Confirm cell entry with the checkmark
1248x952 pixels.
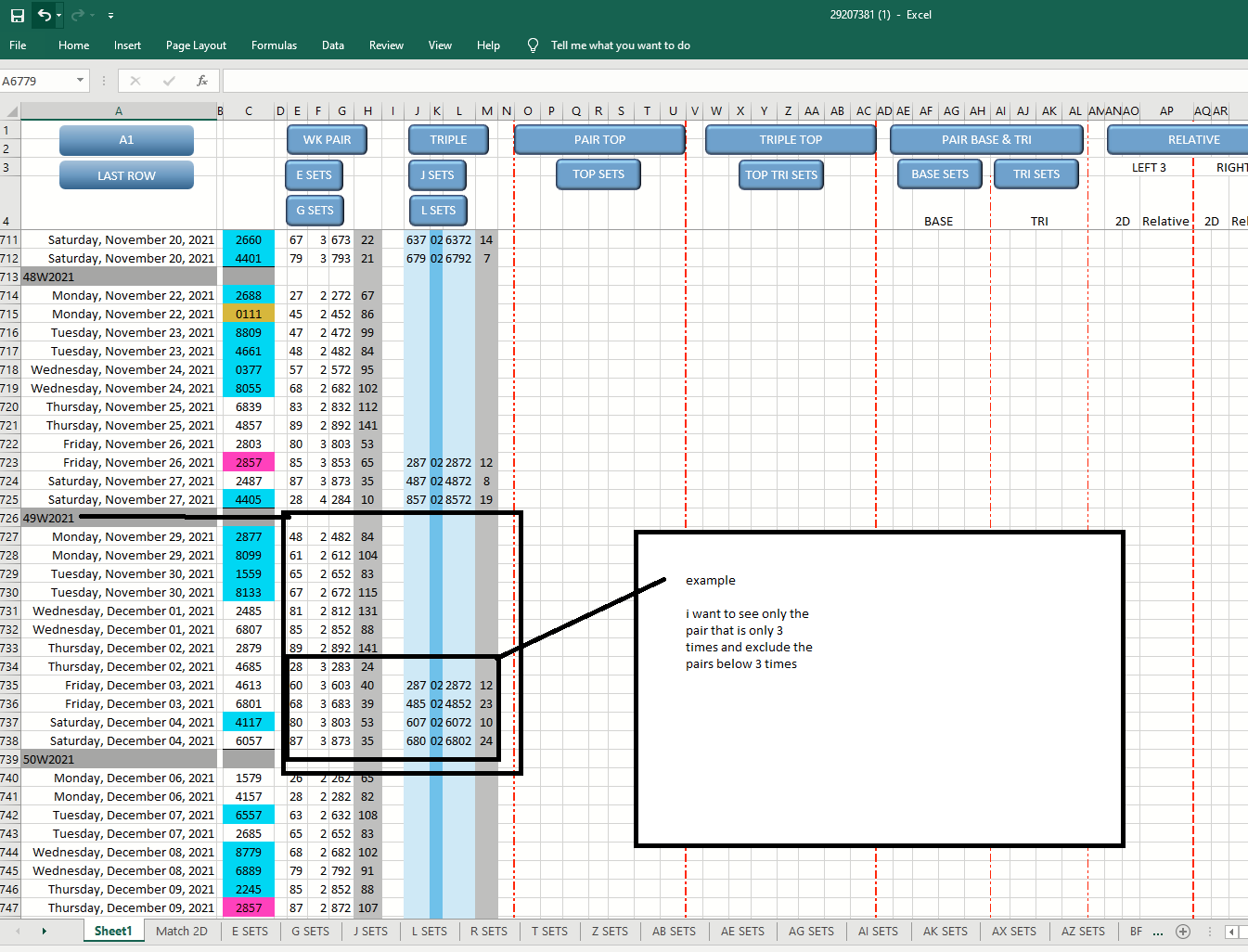(x=169, y=81)
